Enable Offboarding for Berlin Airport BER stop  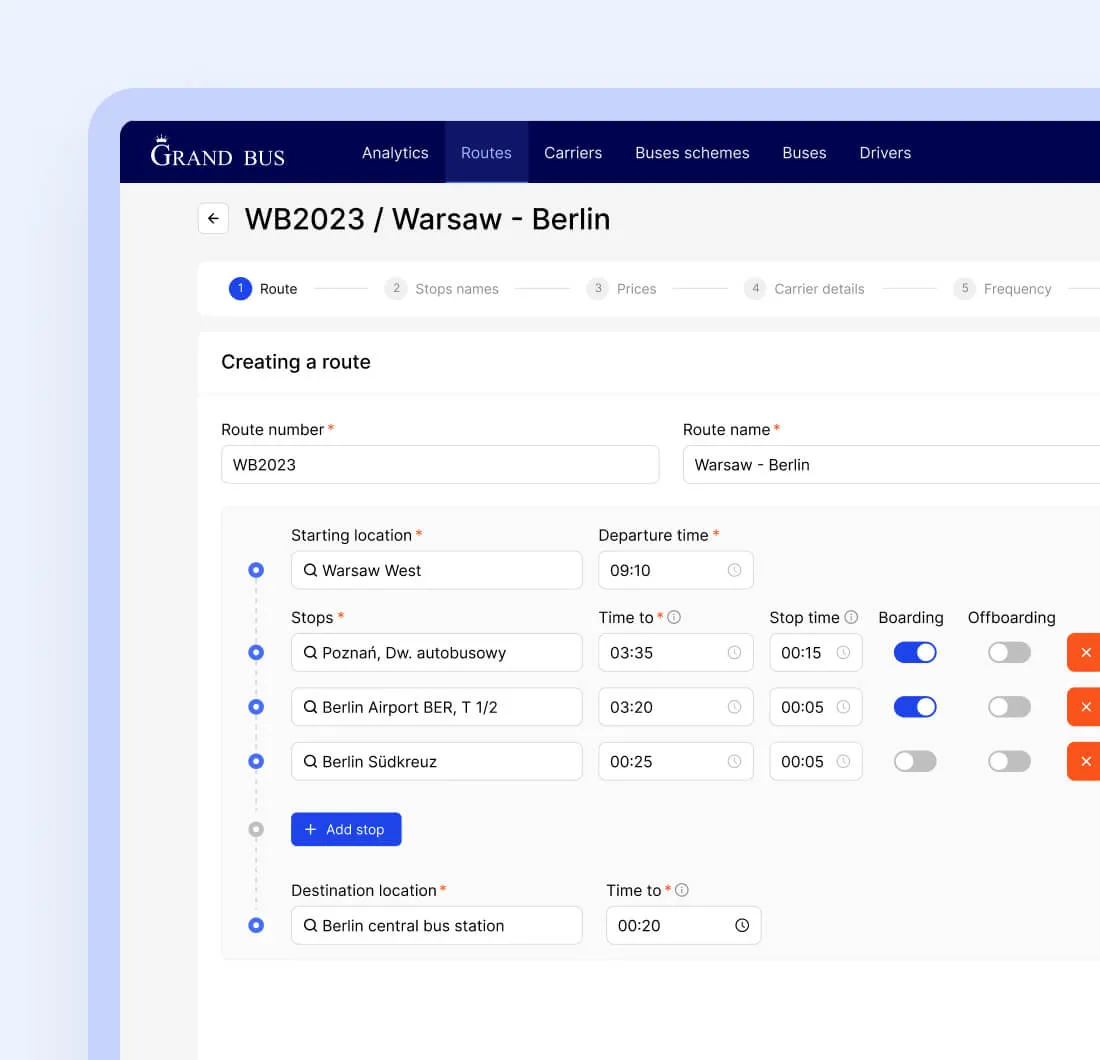(x=1009, y=707)
